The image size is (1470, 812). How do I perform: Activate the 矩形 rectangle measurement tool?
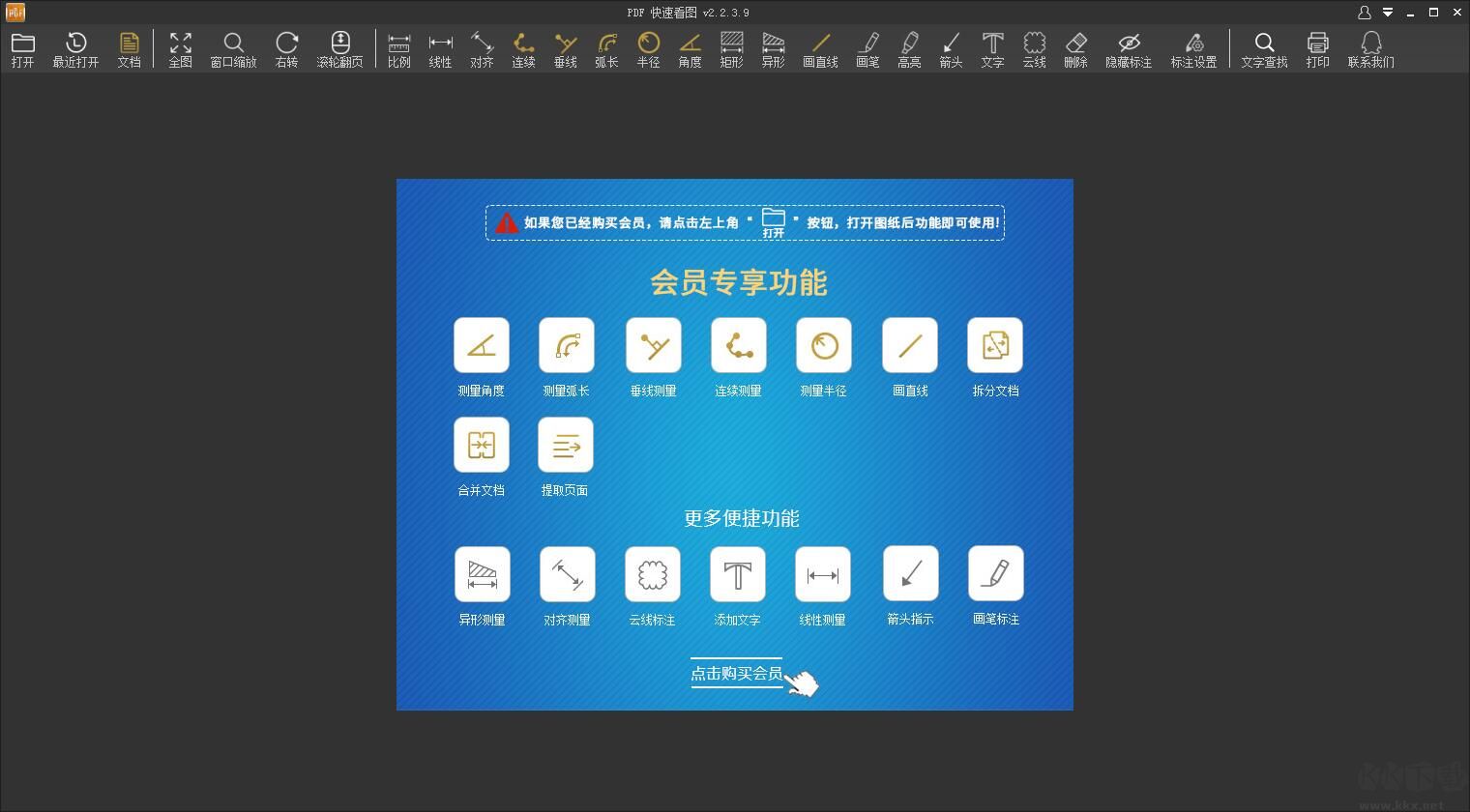pos(731,48)
